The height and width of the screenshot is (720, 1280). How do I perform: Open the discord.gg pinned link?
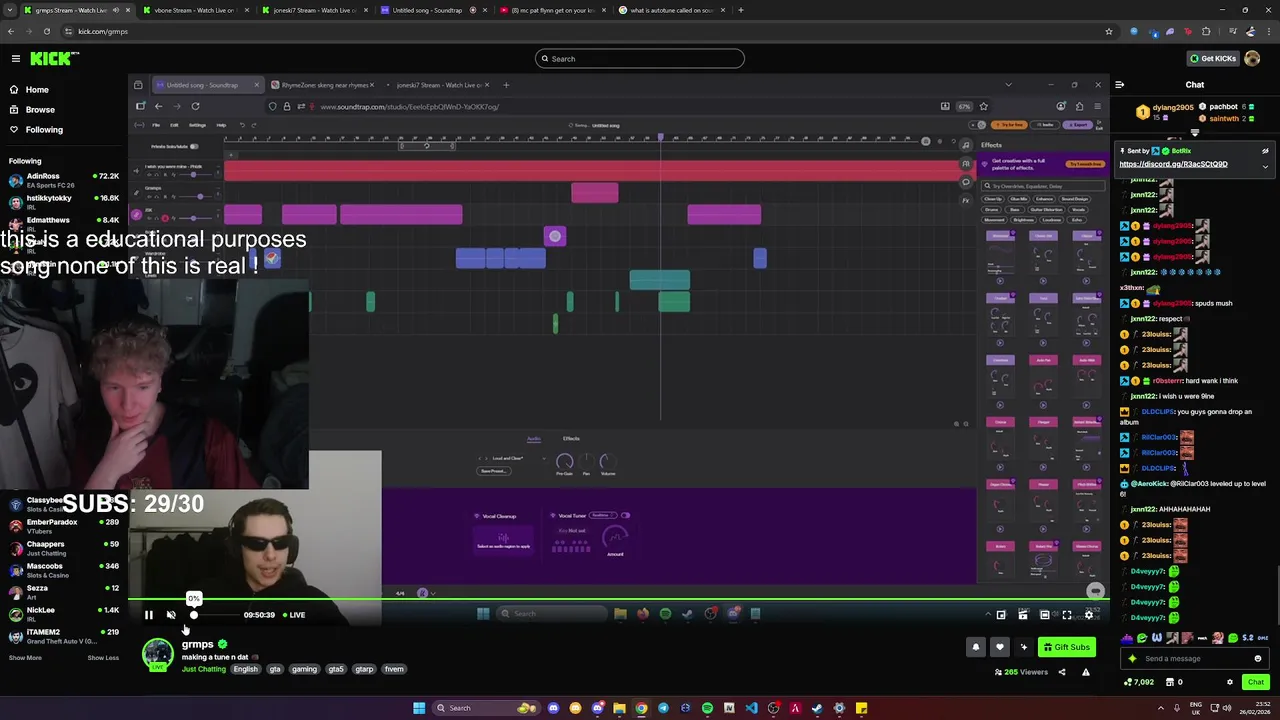click(1173, 164)
